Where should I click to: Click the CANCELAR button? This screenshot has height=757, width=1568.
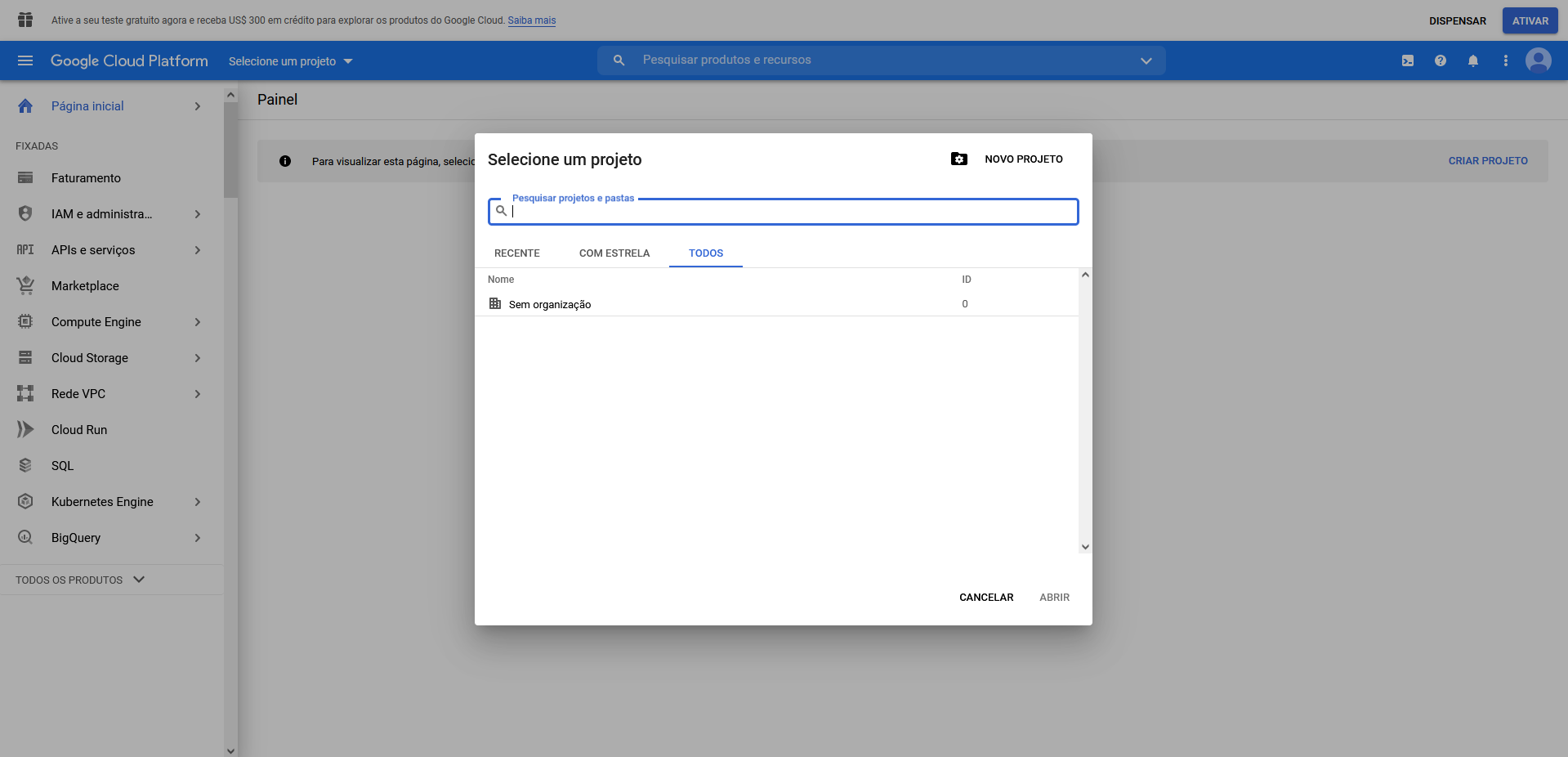pos(986,598)
